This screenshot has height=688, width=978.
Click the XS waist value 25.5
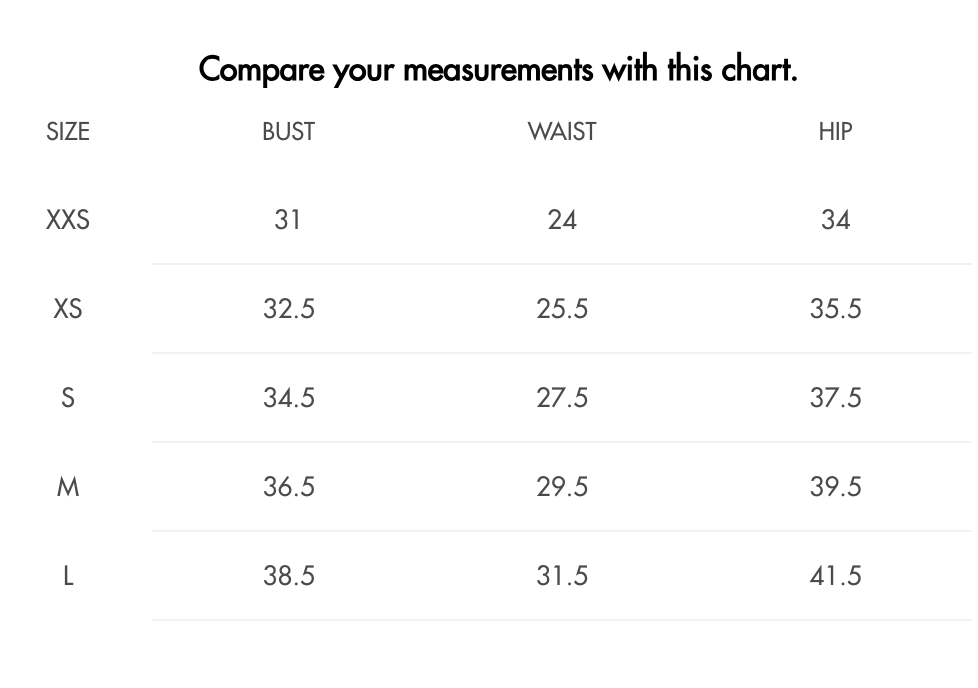click(562, 309)
